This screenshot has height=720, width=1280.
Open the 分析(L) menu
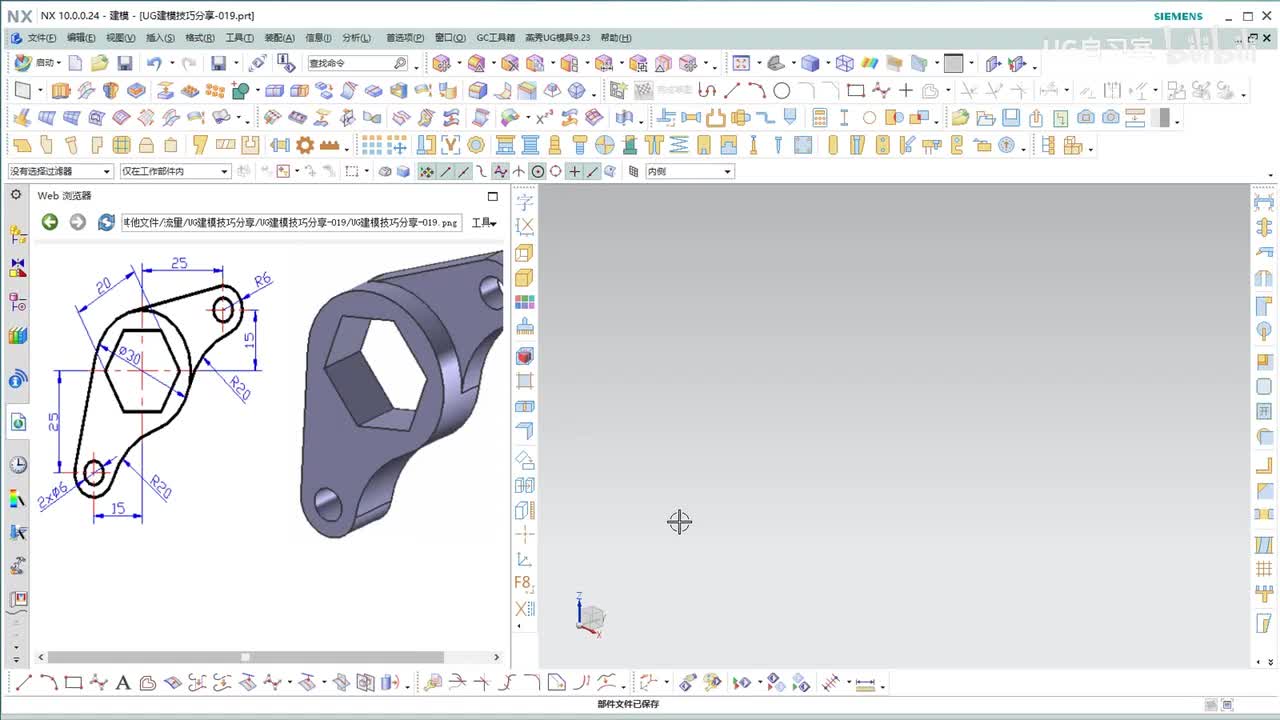[356, 38]
